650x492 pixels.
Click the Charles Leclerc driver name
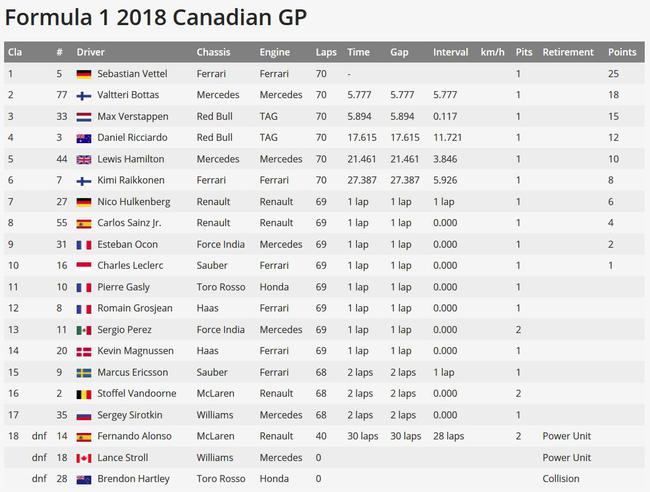click(130, 266)
